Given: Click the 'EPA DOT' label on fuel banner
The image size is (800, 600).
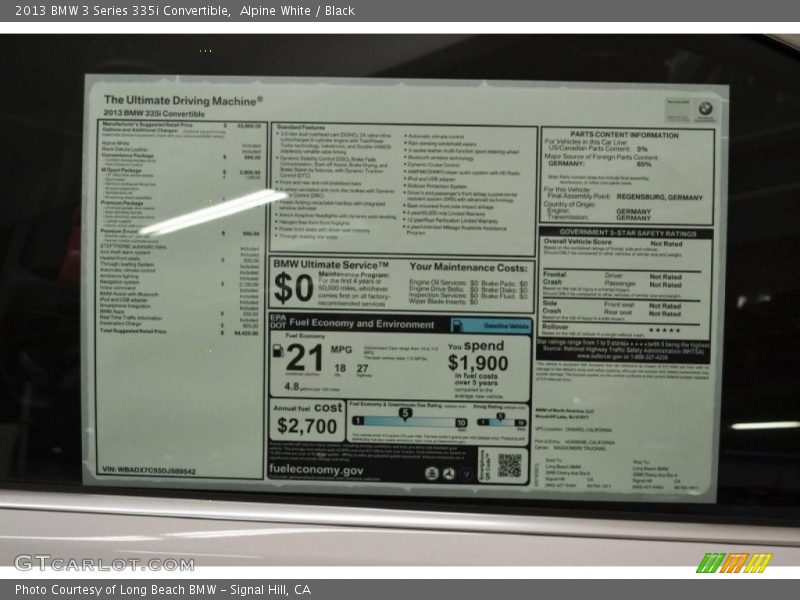Looking at the screenshot, I should pyautogui.click(x=278, y=321).
